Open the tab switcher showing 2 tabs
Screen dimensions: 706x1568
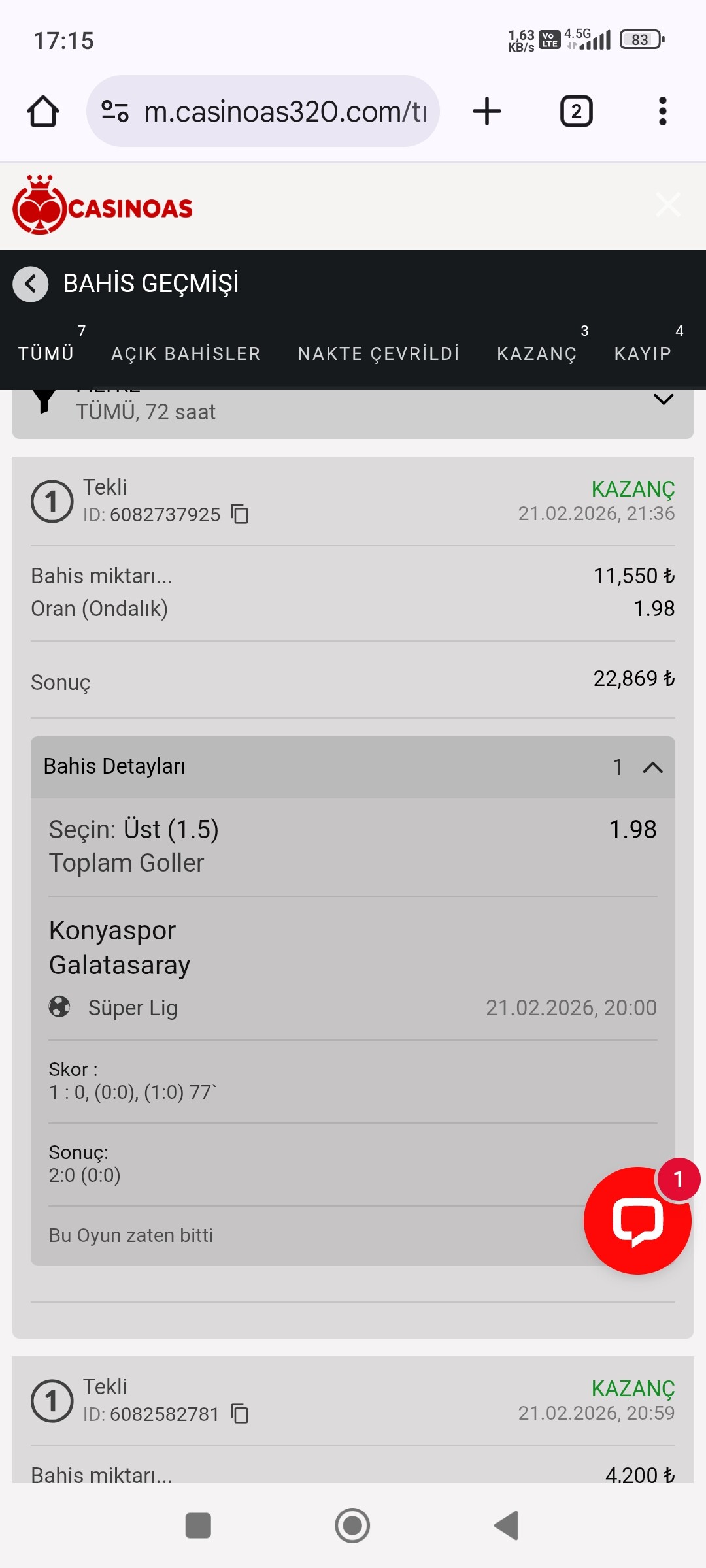coord(577,112)
